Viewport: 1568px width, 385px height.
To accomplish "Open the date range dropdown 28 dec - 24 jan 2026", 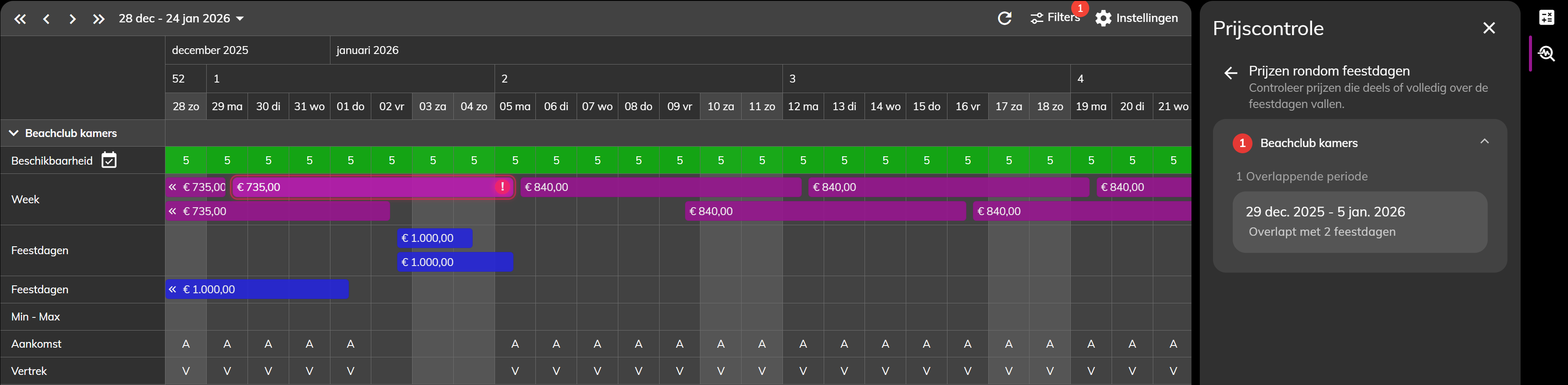I will [181, 18].
